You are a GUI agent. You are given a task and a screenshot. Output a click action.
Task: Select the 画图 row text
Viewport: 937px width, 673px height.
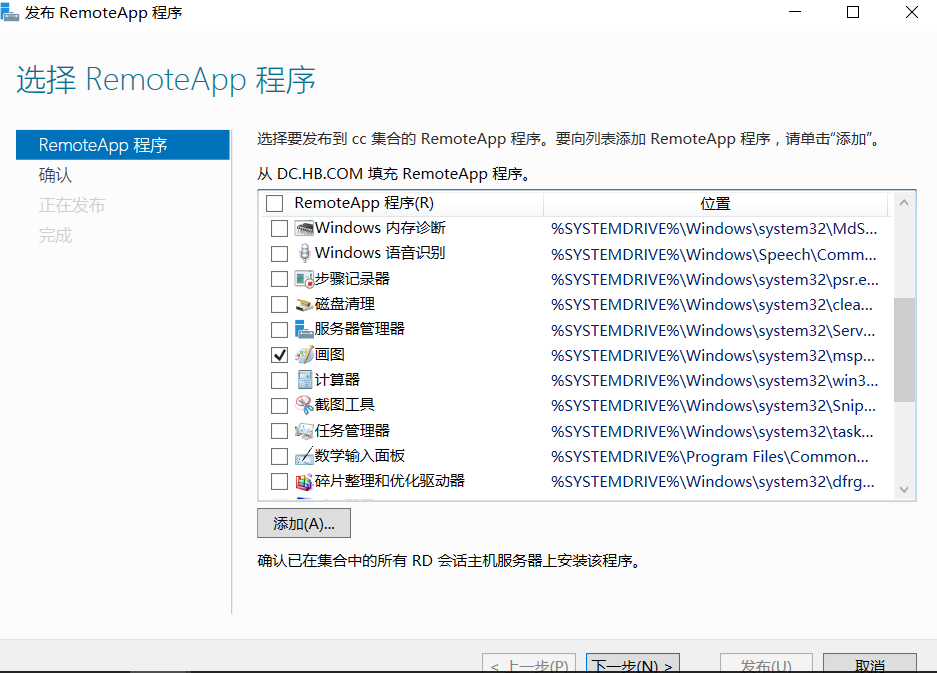click(330, 355)
